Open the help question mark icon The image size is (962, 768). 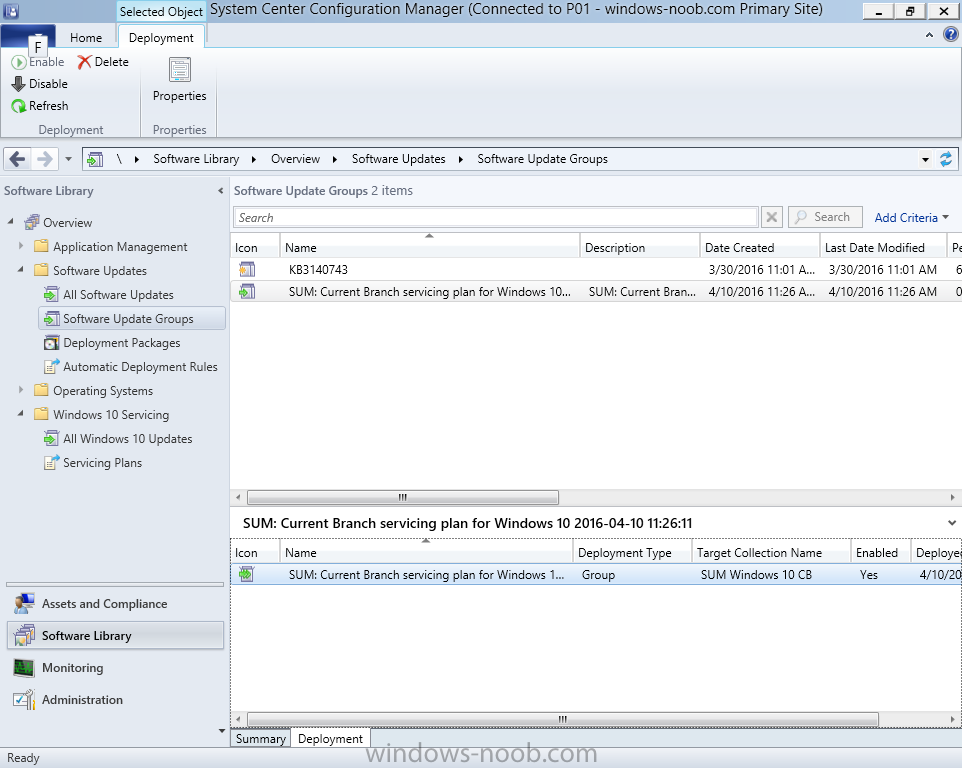pos(950,35)
